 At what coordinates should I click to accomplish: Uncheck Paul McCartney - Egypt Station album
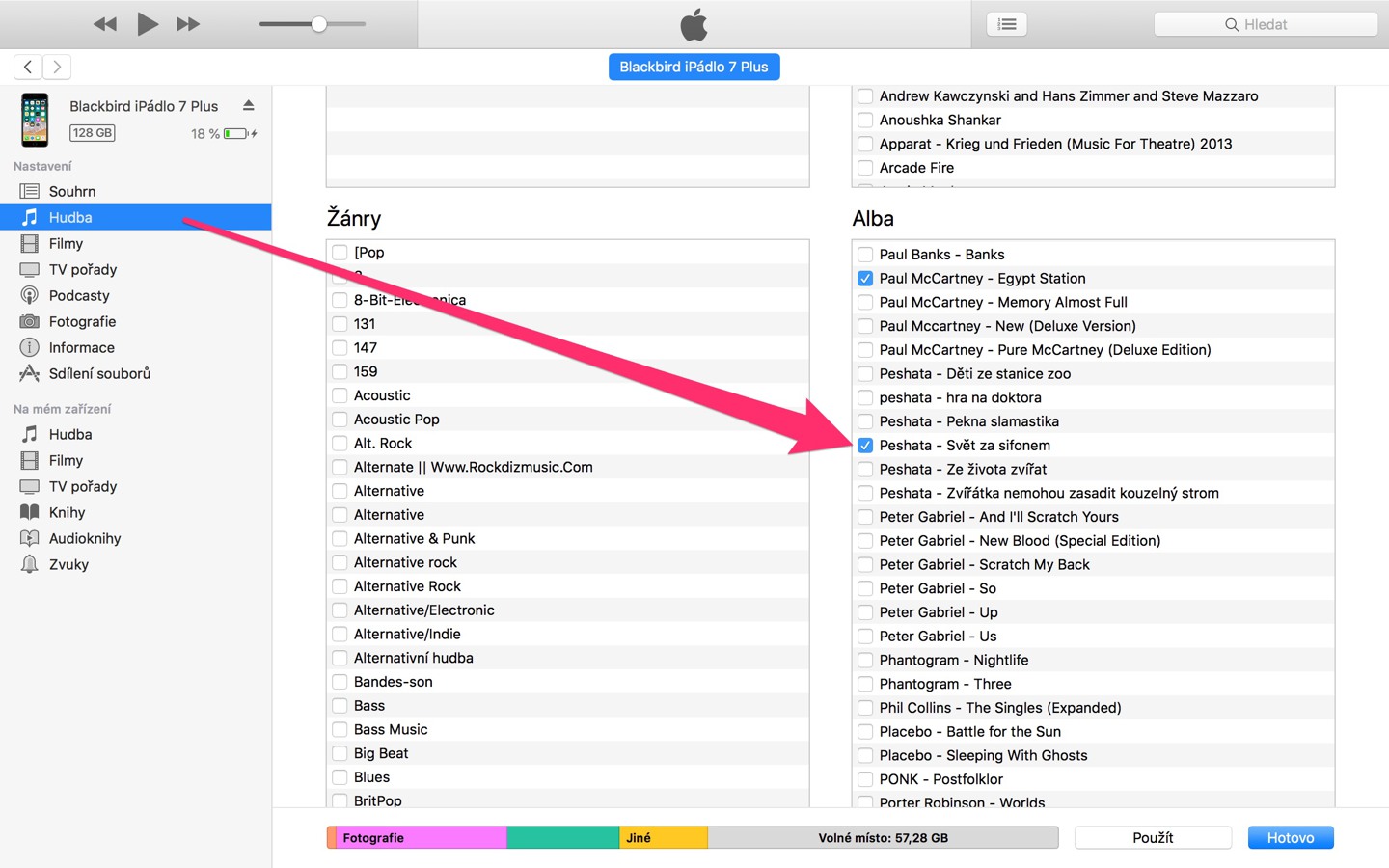(865, 279)
